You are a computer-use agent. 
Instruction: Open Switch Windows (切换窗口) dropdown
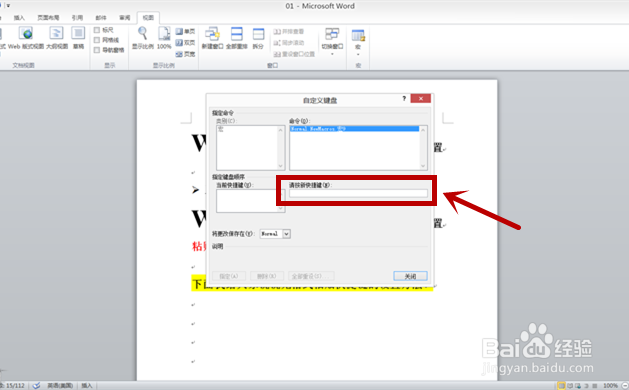click(332, 41)
